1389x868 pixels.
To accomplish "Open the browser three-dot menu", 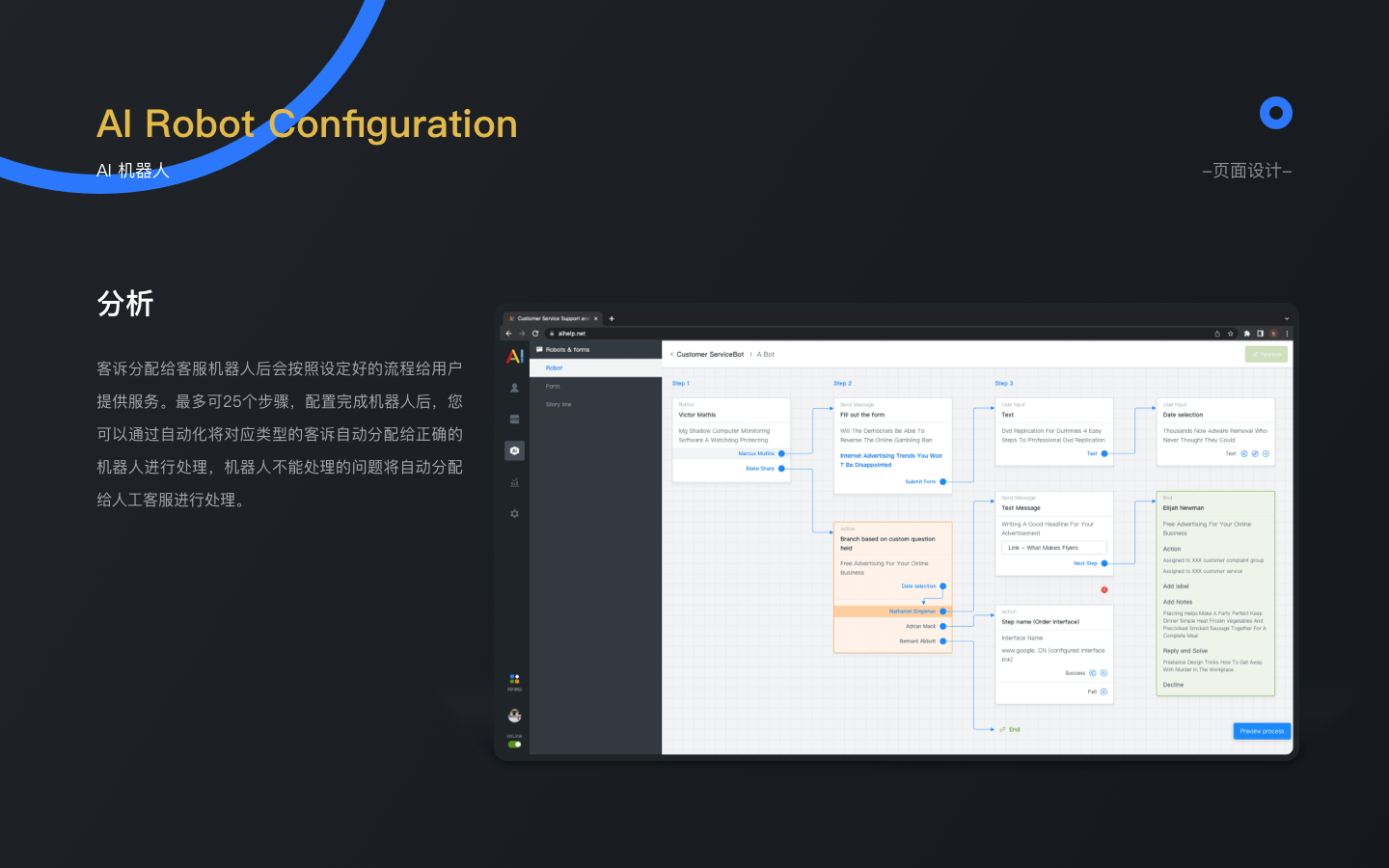I will point(1287,334).
